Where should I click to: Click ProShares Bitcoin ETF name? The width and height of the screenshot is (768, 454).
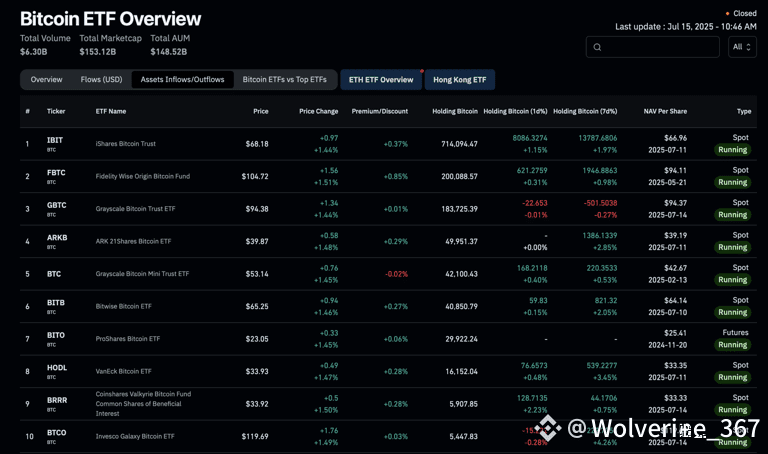128,338
